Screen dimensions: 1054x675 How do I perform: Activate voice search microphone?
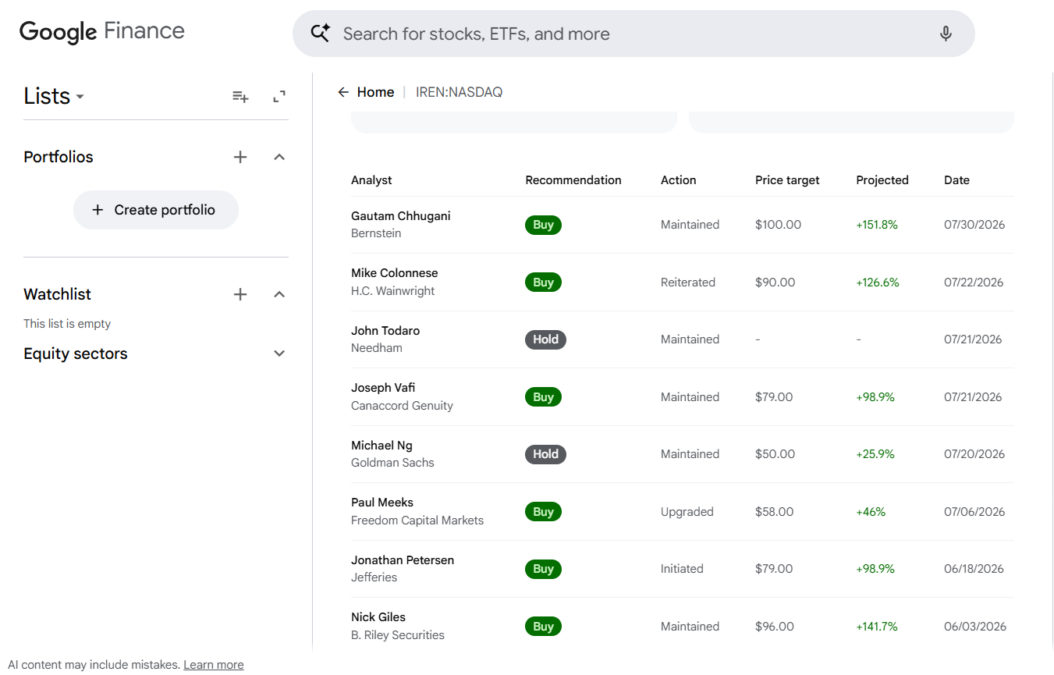[945, 33]
